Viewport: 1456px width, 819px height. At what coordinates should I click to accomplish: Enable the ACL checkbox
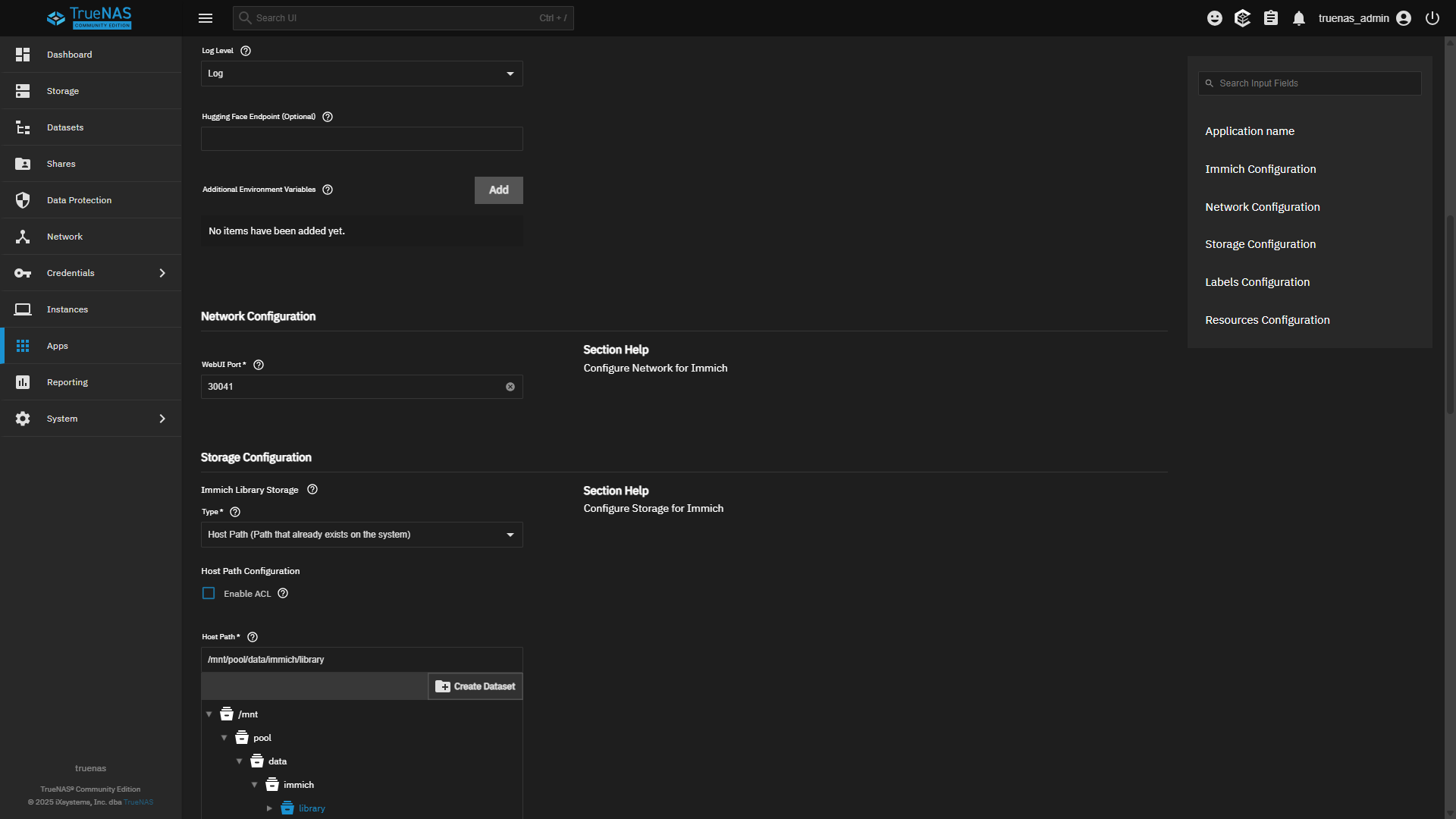point(209,594)
